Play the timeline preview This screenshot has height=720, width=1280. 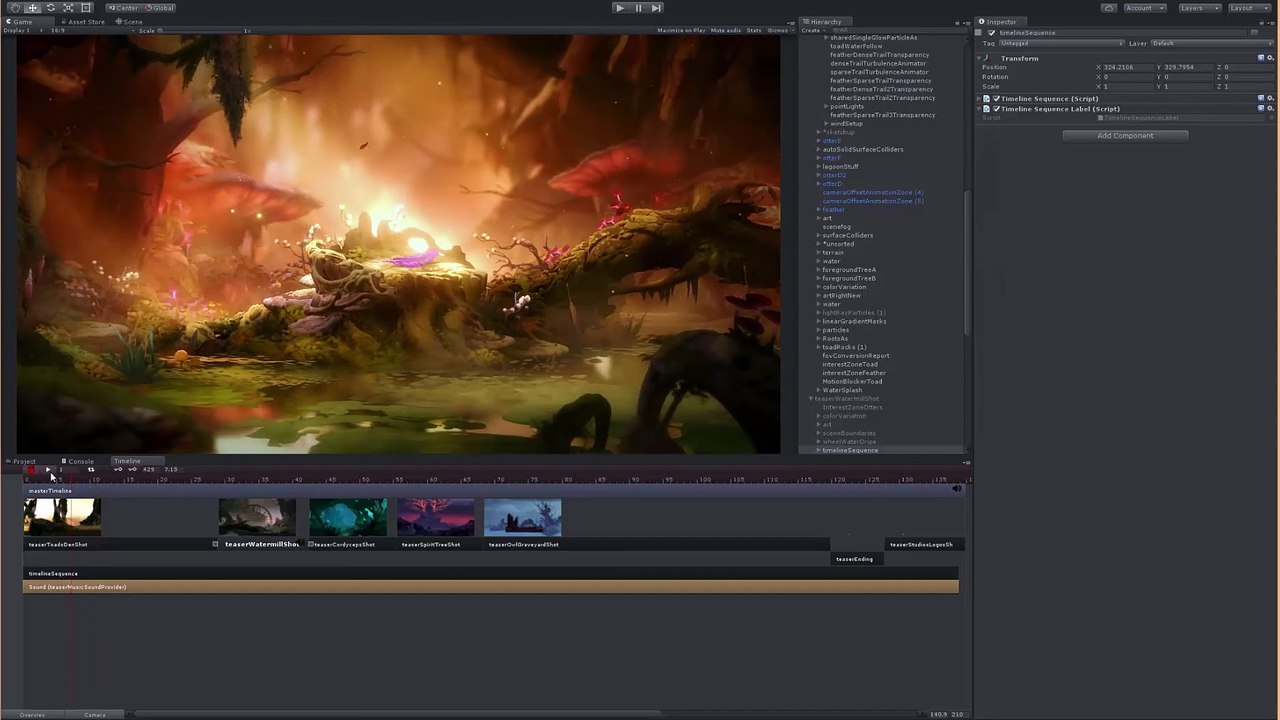pos(47,469)
